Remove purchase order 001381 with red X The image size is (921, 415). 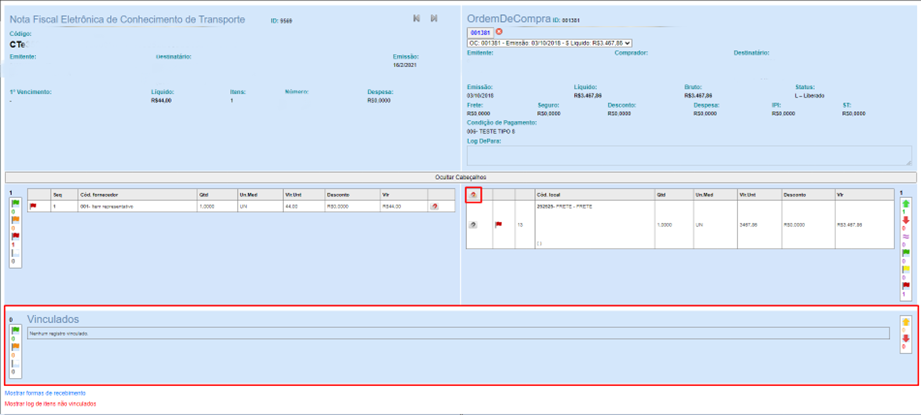tap(499, 32)
